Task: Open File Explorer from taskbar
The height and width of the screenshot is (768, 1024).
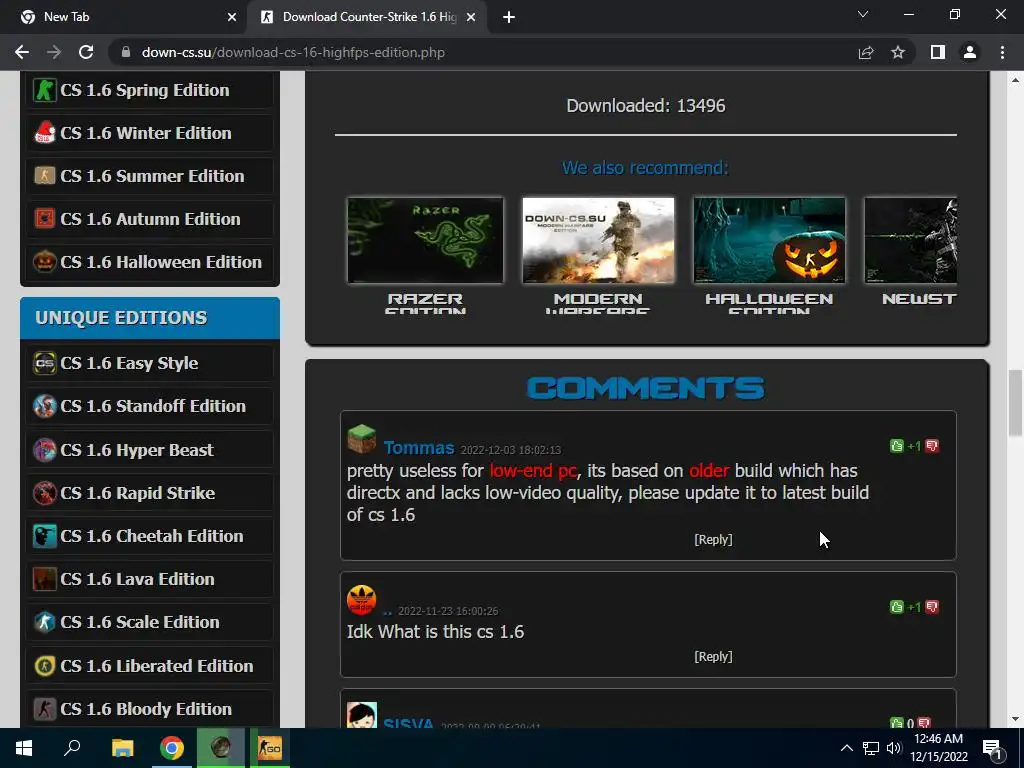Action: (122, 748)
